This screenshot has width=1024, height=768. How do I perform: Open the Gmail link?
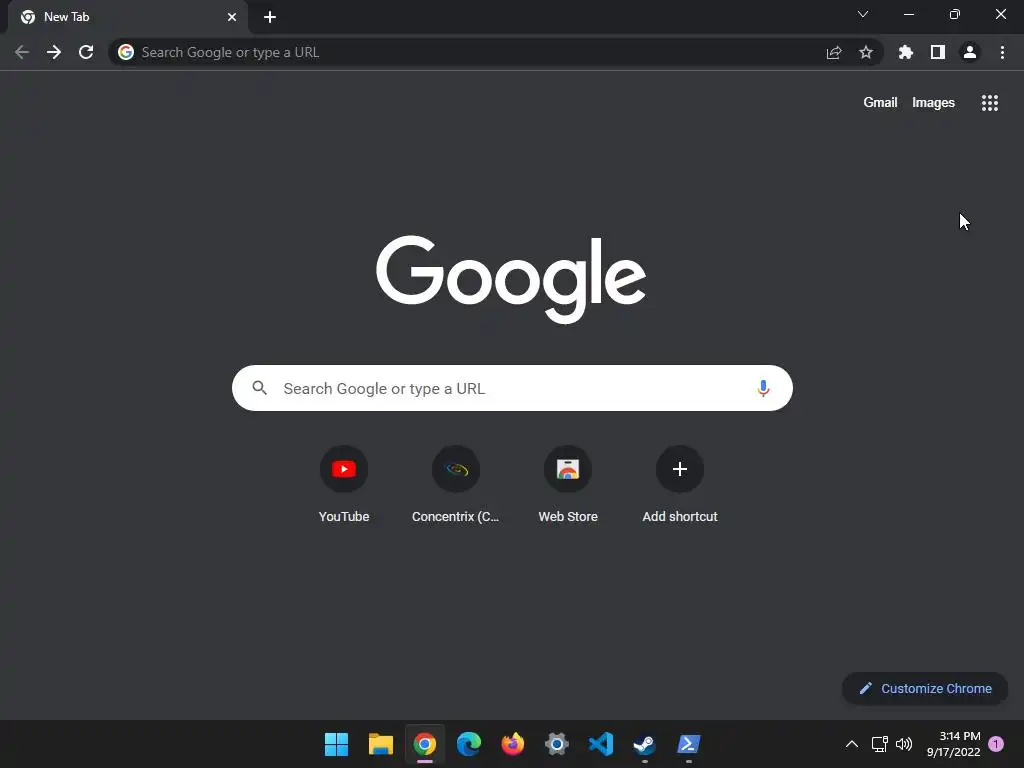pyautogui.click(x=880, y=103)
